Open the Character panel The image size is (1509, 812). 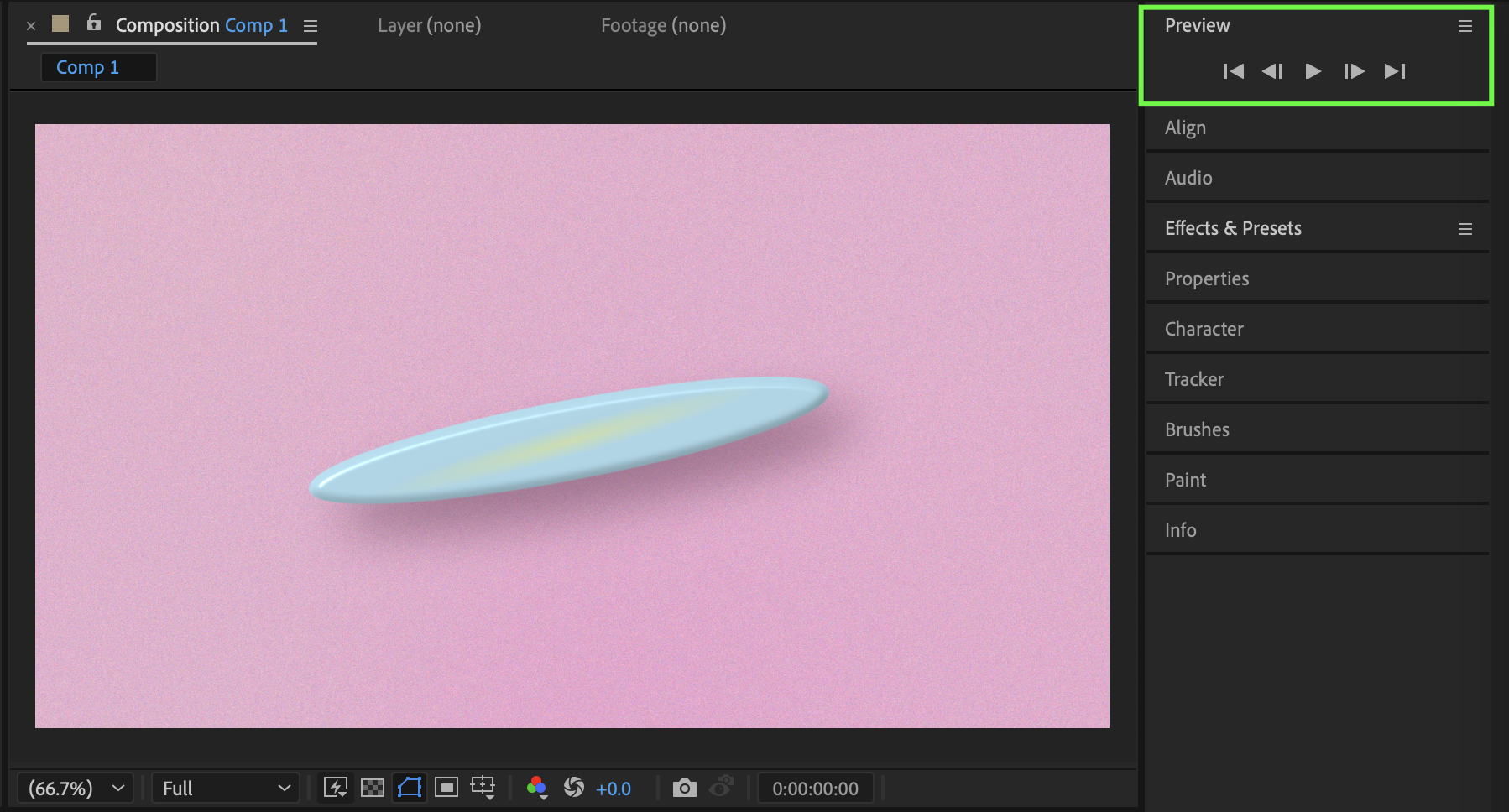coord(1204,329)
